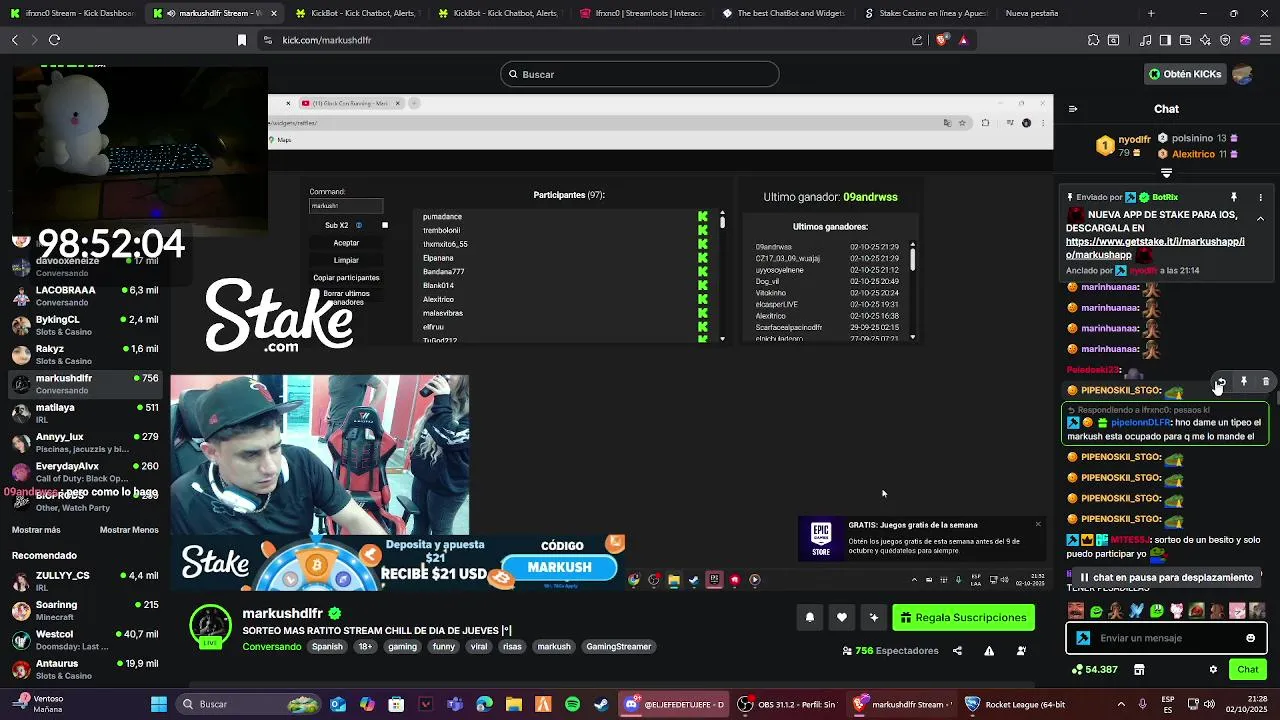Collapse the pinned message chevron
This screenshot has height=720, width=1280.
point(1260,218)
